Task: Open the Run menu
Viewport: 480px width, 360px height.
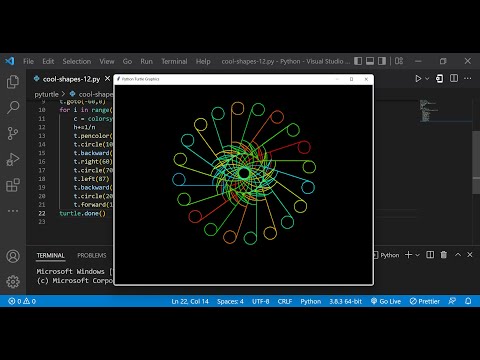Action: [146, 61]
